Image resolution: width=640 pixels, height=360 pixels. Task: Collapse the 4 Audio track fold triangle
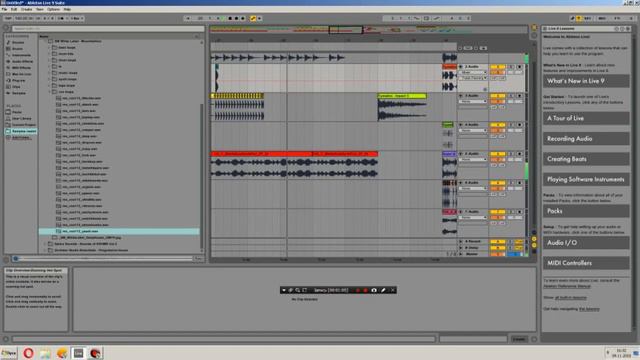461,125
